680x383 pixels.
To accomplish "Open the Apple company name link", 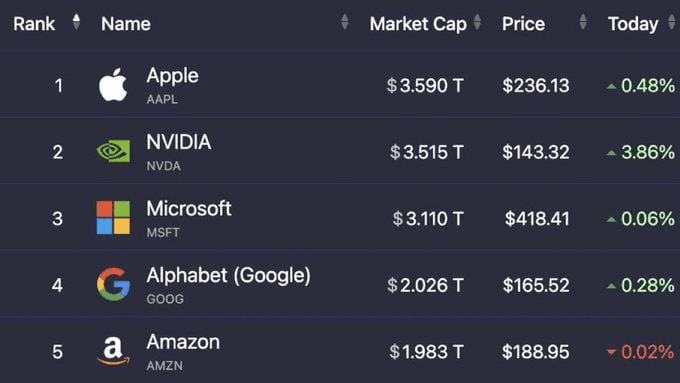I will pyautogui.click(x=173, y=76).
